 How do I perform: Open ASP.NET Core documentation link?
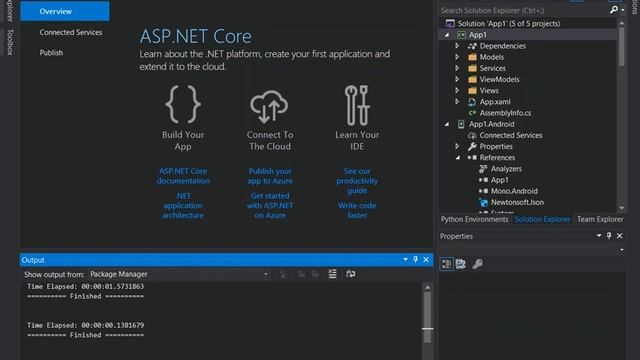[x=183, y=176]
